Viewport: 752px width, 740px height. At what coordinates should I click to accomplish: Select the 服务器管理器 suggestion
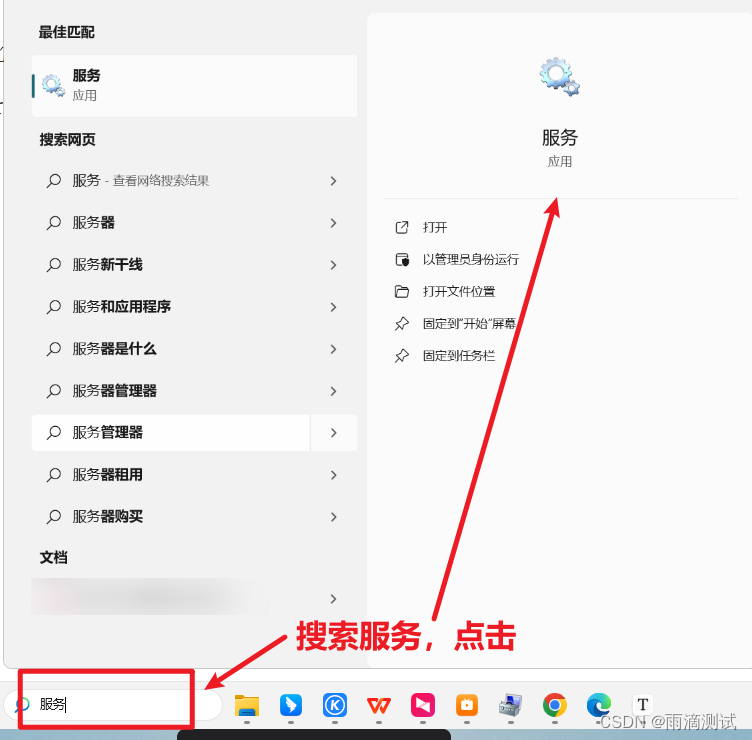click(170, 391)
